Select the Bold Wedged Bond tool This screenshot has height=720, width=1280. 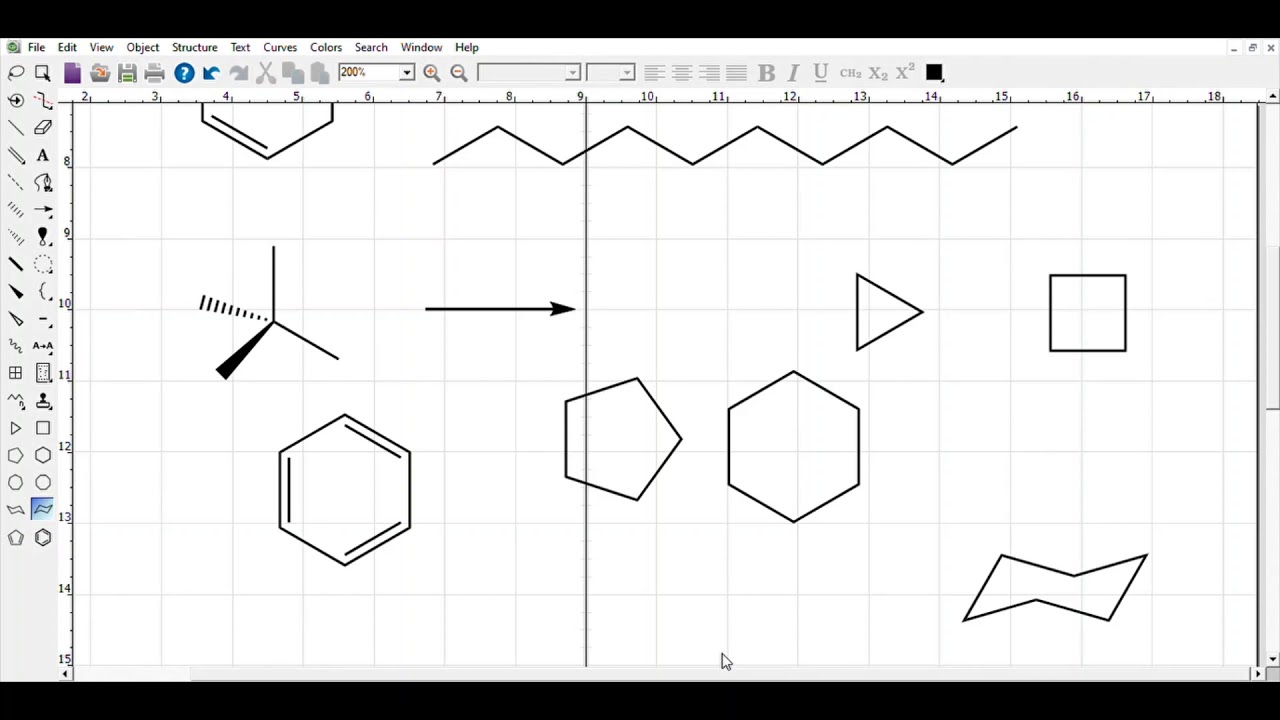pos(16,292)
